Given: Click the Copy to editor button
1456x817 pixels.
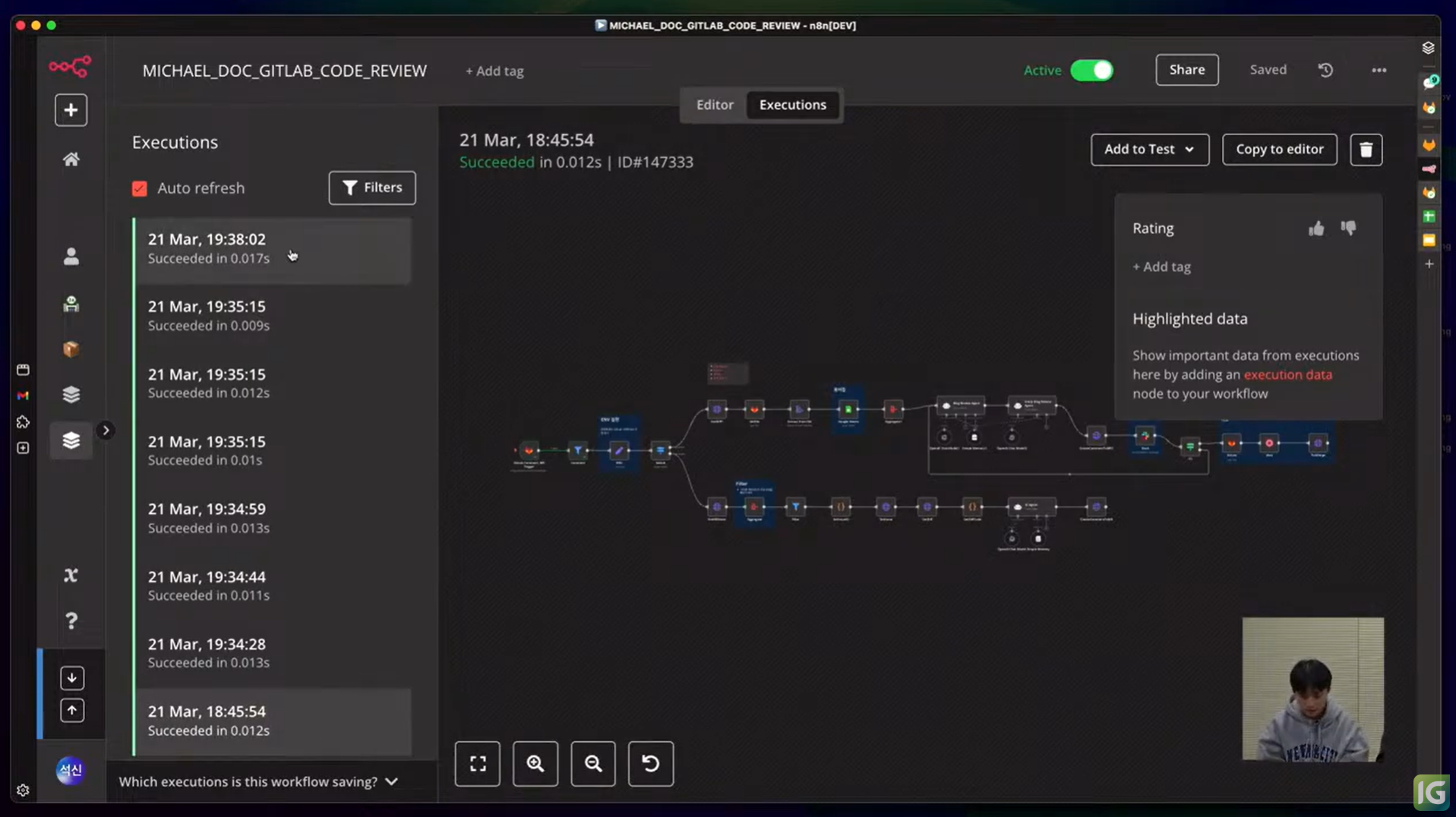Looking at the screenshot, I should 1279,150.
